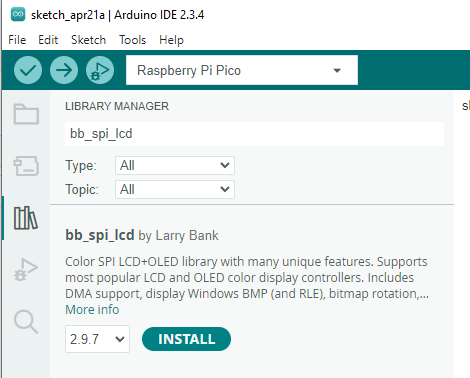
Task: Follow the More info link
Action: click(x=92, y=310)
